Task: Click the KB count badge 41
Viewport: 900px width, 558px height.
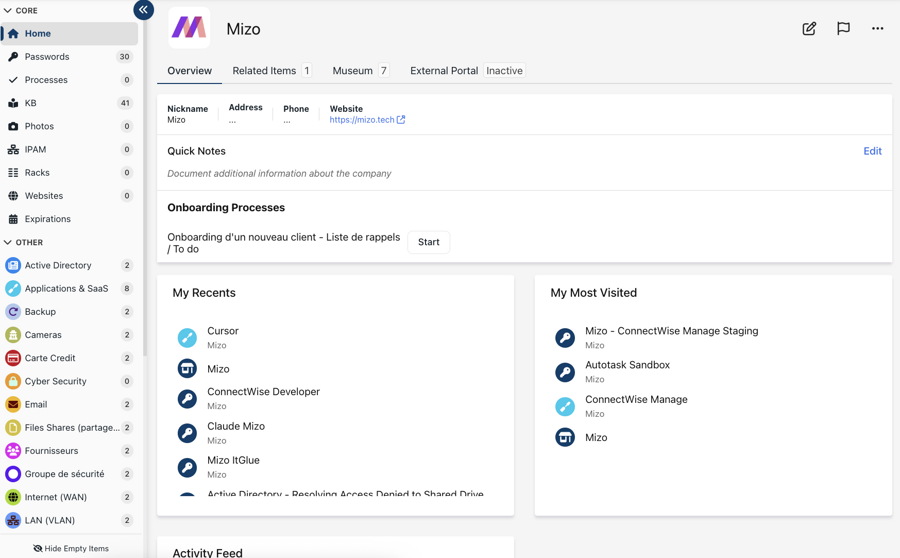Action: [125, 103]
